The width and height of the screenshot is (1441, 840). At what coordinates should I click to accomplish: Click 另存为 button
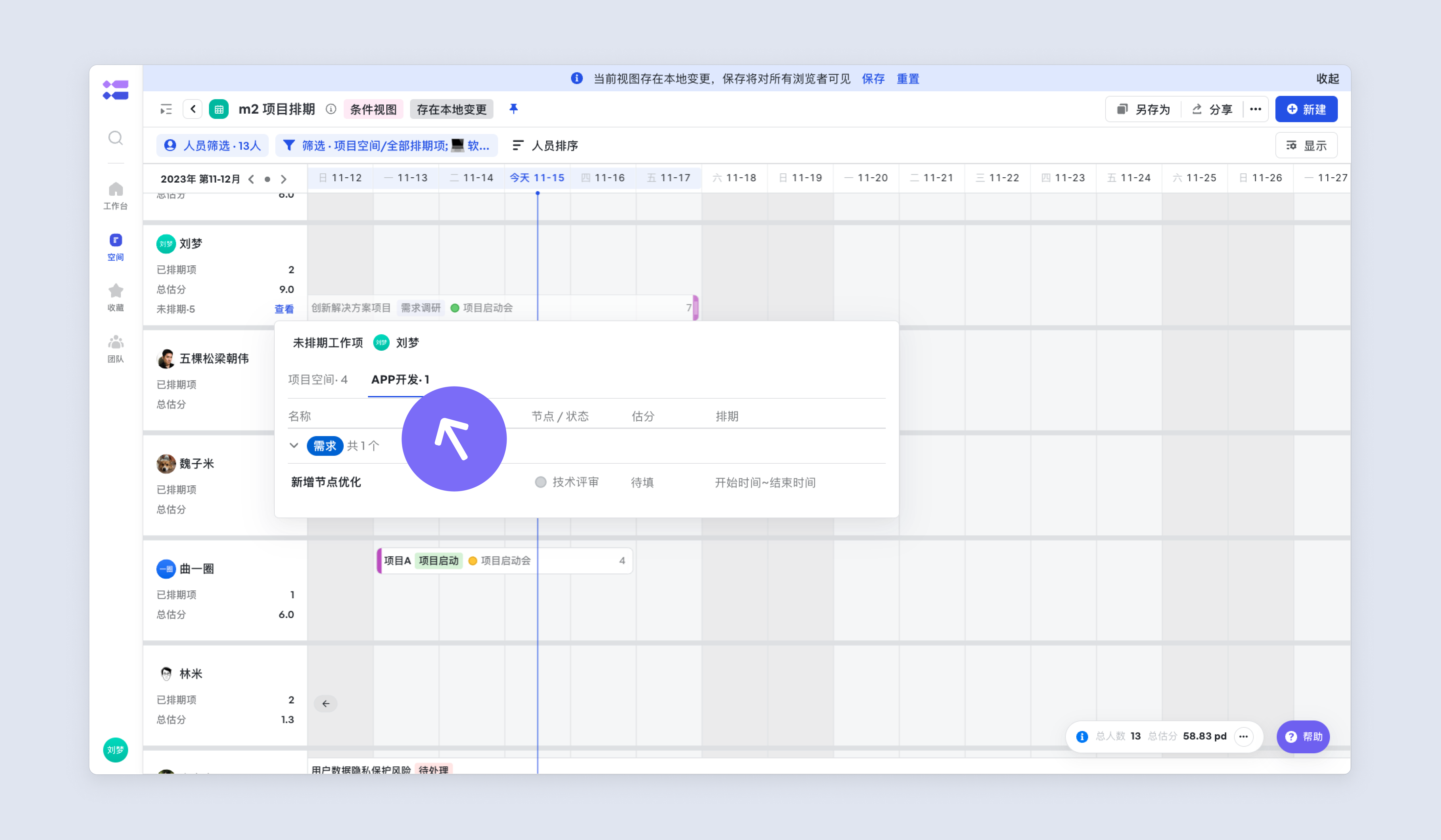pyautogui.click(x=1144, y=109)
